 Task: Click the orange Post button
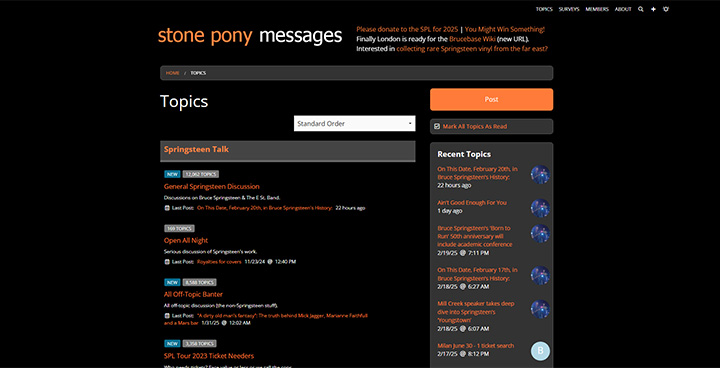pos(491,99)
